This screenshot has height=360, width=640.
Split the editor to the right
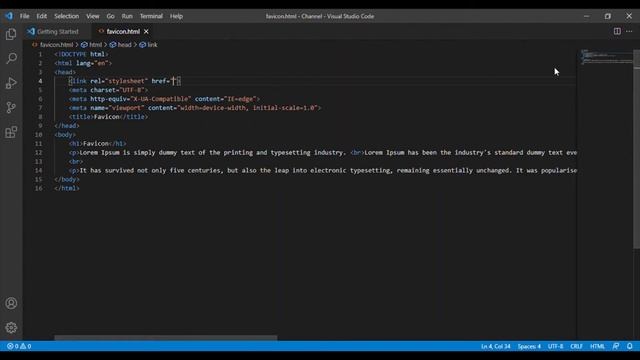pos(617,31)
